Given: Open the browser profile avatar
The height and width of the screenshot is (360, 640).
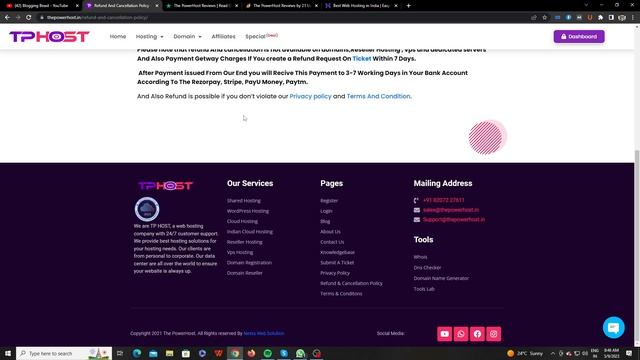Looking at the screenshot, I should (x=622, y=18).
